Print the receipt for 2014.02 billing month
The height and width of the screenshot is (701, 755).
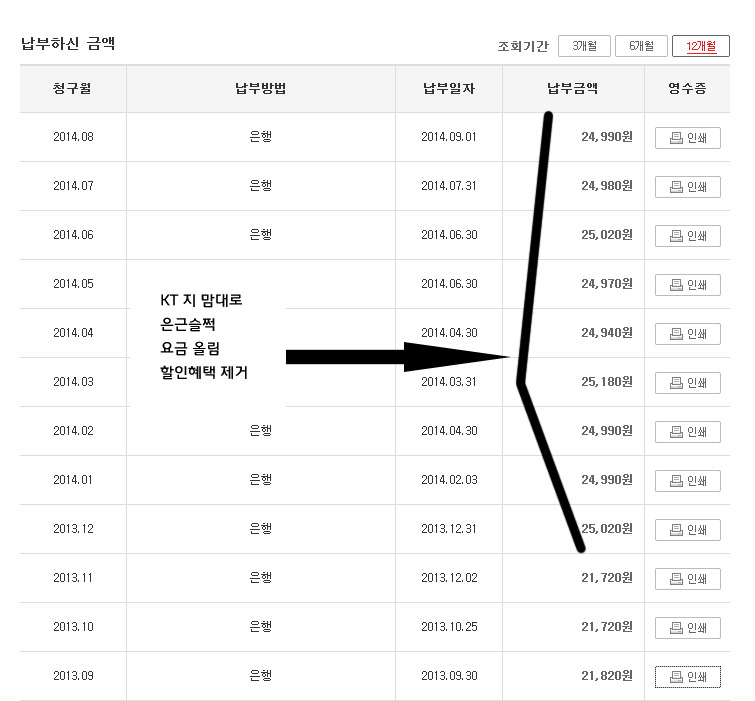pos(687,432)
